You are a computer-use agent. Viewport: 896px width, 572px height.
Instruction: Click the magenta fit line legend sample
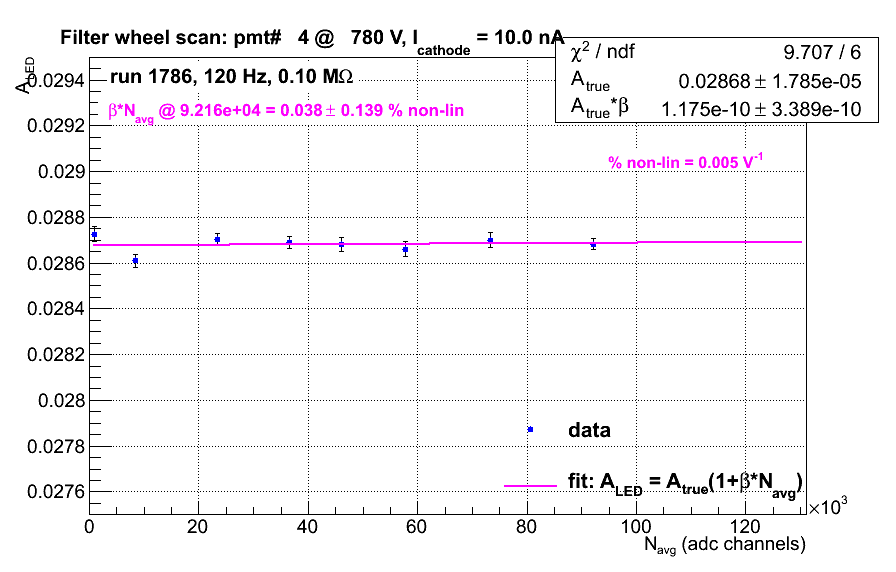point(530,486)
